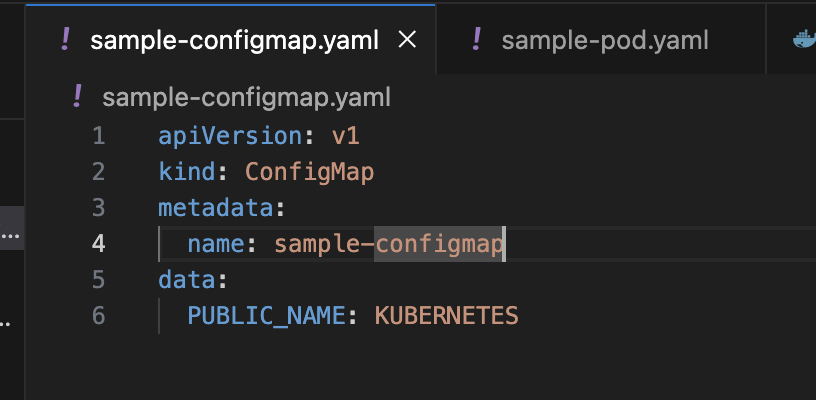Open sample-configmap.yaml breadcrumb
The image size is (816, 400).
(x=246, y=98)
